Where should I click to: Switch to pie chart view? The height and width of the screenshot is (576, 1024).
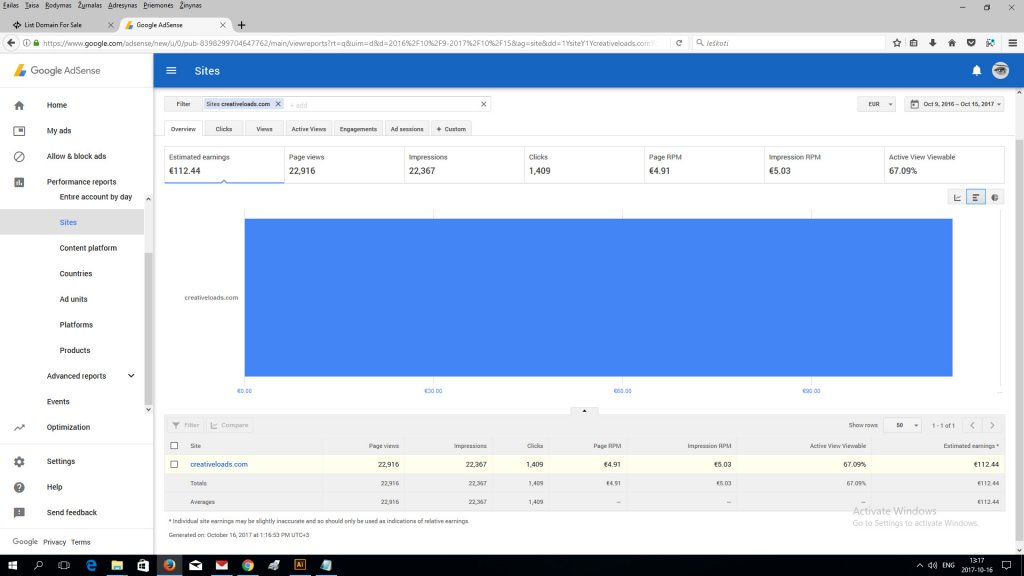click(995, 197)
